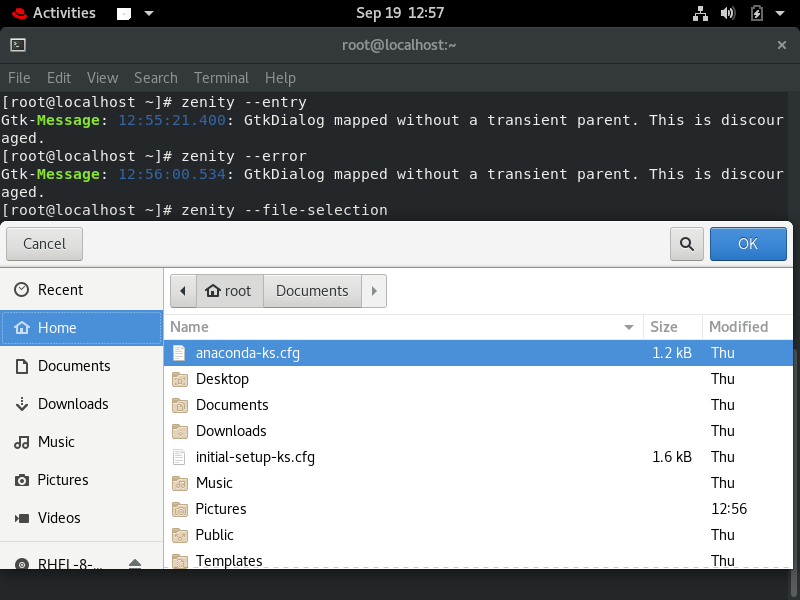Click the Videos camcorder icon in sidebar
The height and width of the screenshot is (600, 800).
[x=21, y=518]
